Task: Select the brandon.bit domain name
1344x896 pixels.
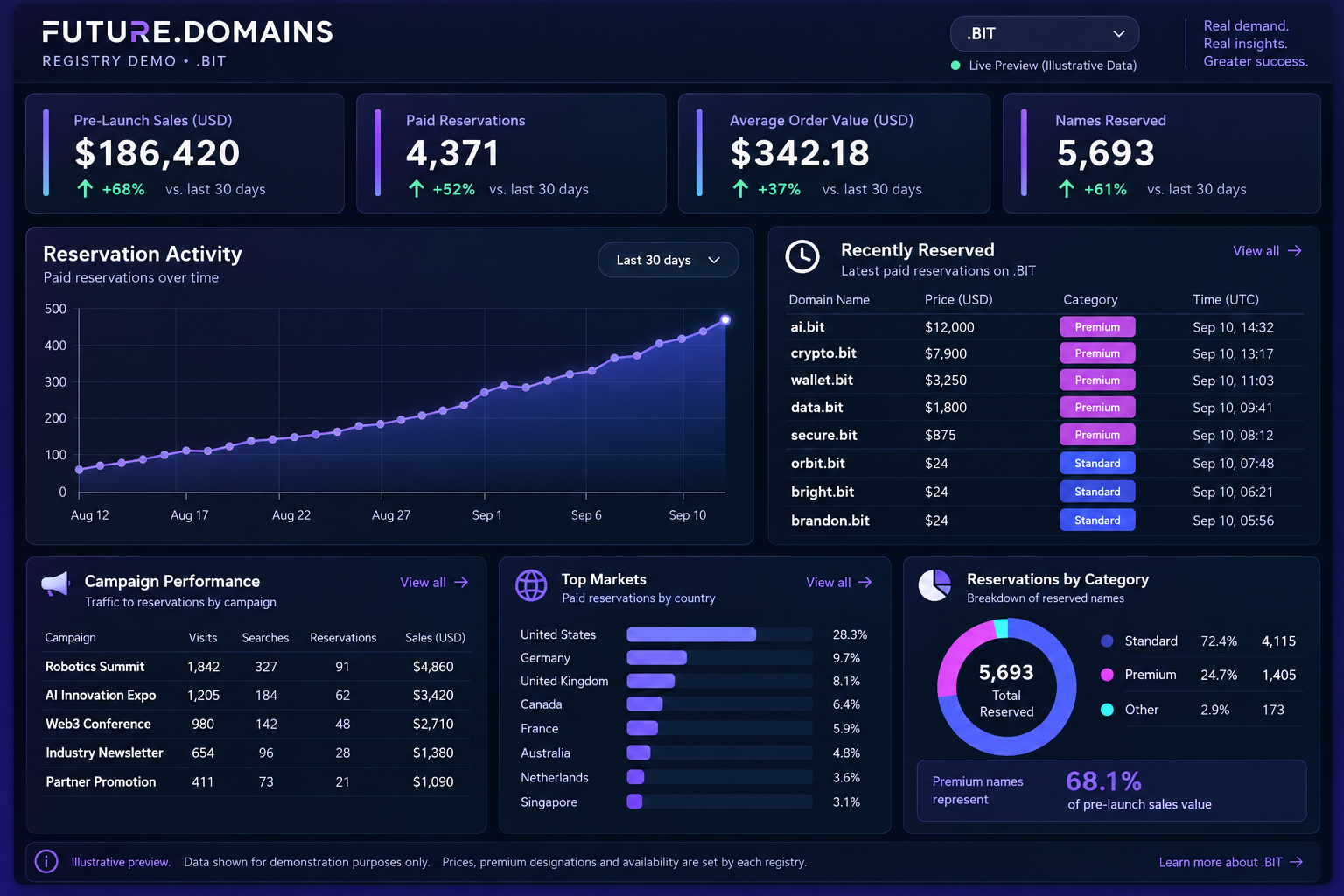Action: coord(830,521)
